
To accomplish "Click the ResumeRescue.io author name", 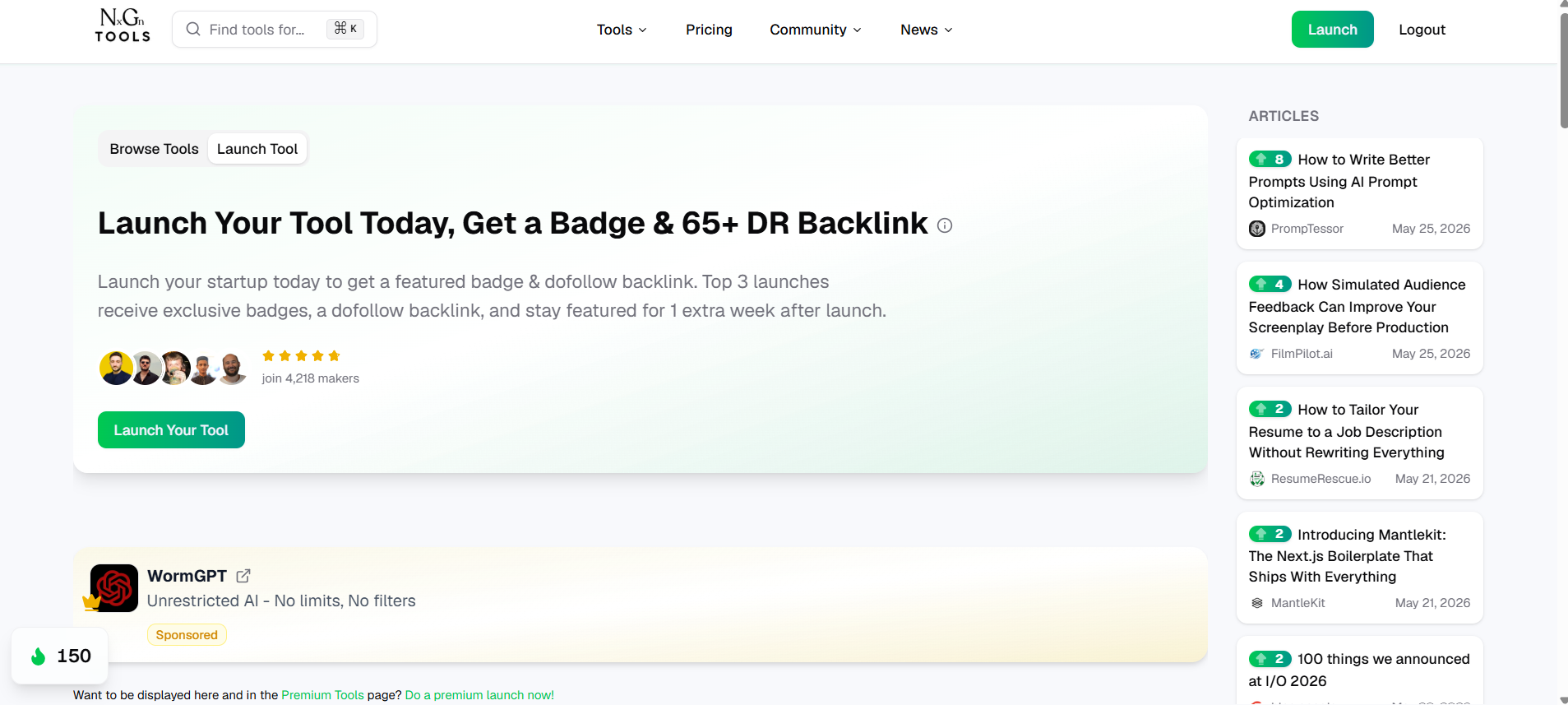I will [x=1321, y=479].
